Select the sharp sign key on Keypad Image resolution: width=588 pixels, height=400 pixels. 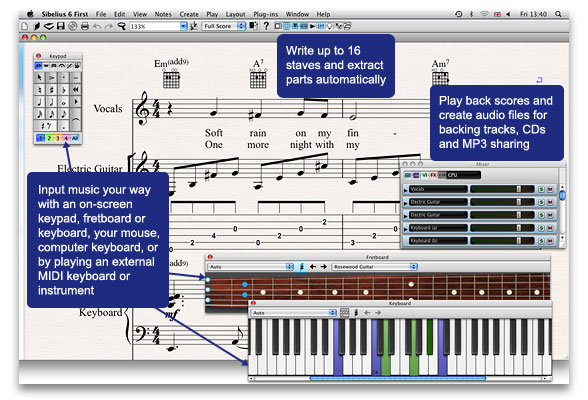(51, 90)
